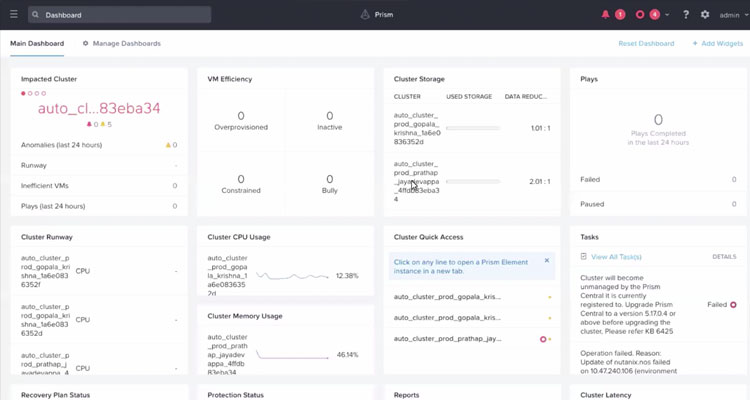This screenshot has width=750, height=400.
Task: Dismiss the Prism Element info banner
Action: click(x=547, y=260)
